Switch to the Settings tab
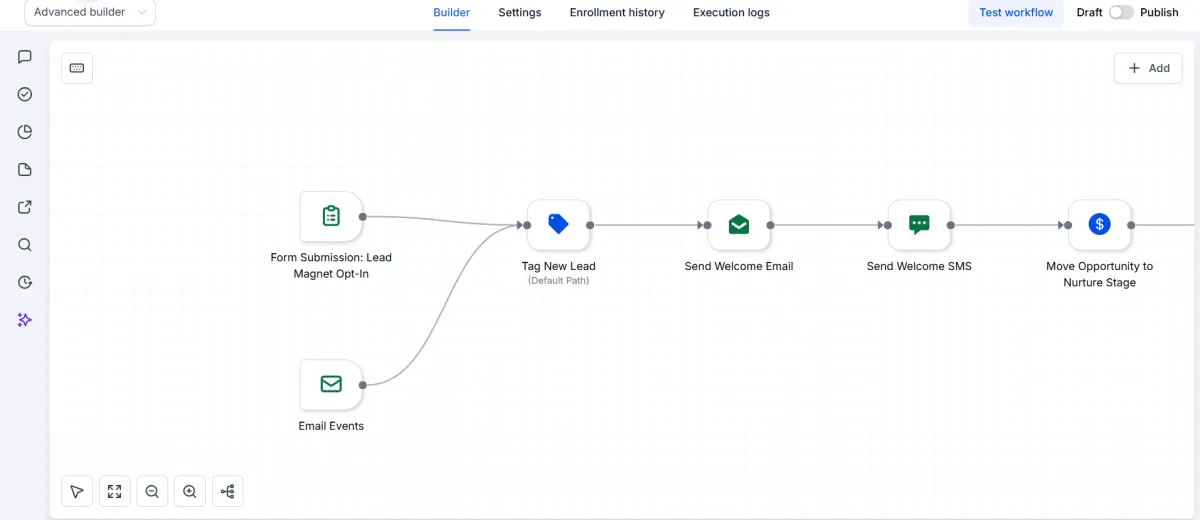The height and width of the screenshot is (520, 1200). click(x=520, y=13)
